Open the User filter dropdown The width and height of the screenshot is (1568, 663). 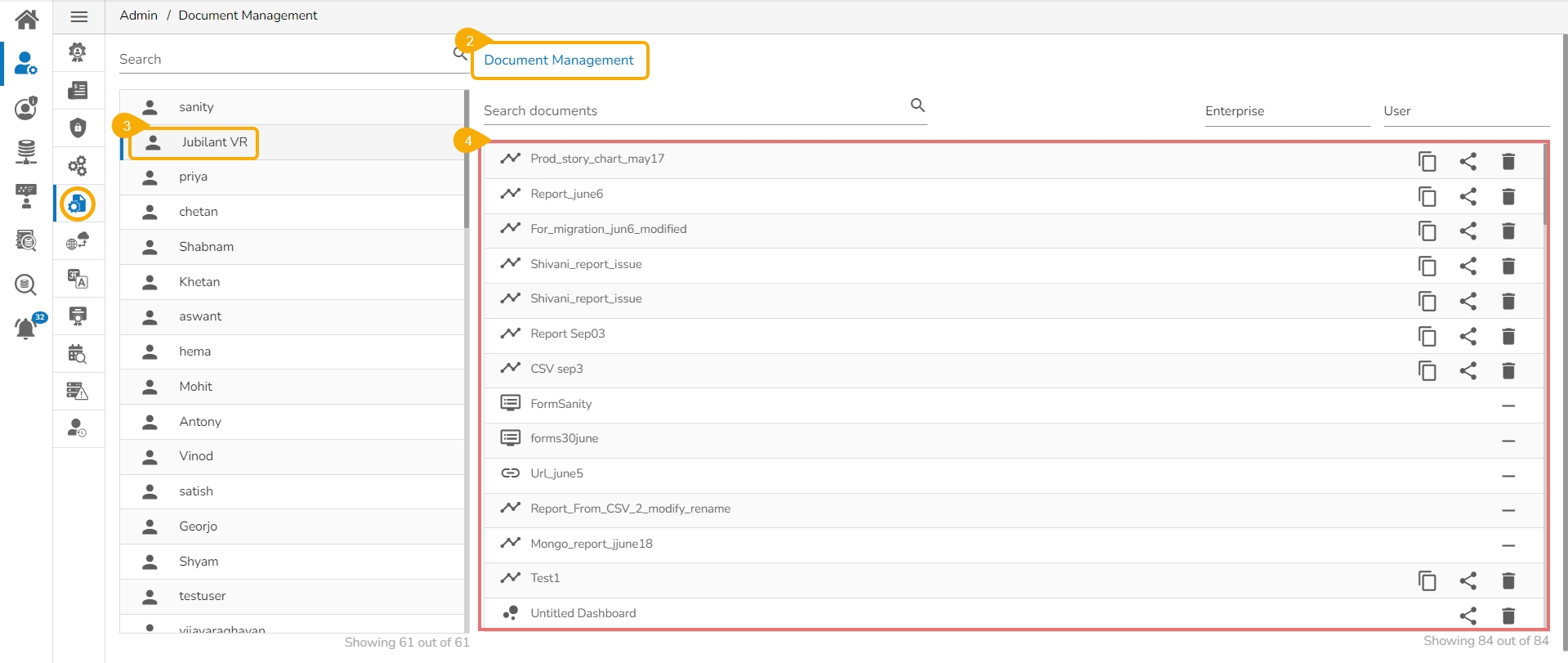(x=1466, y=111)
